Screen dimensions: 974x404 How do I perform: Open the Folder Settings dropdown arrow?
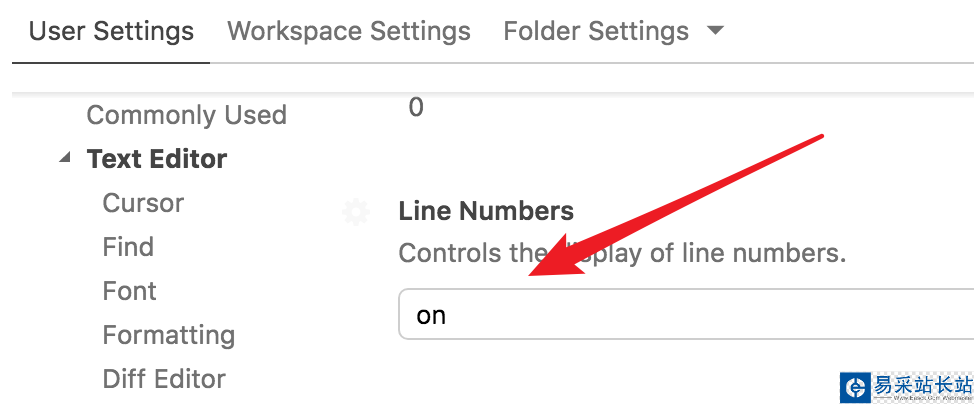(714, 31)
